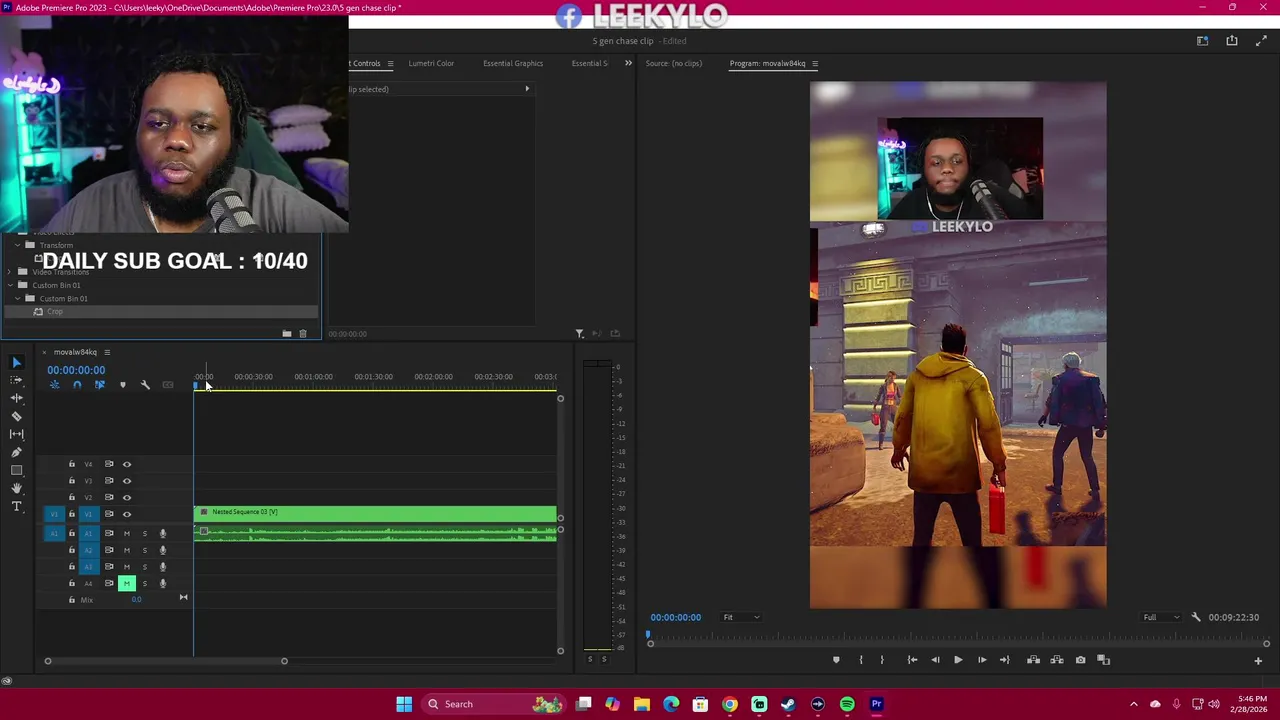Click the filter icon in Effect Controls
The height and width of the screenshot is (720, 1280).
click(579, 333)
